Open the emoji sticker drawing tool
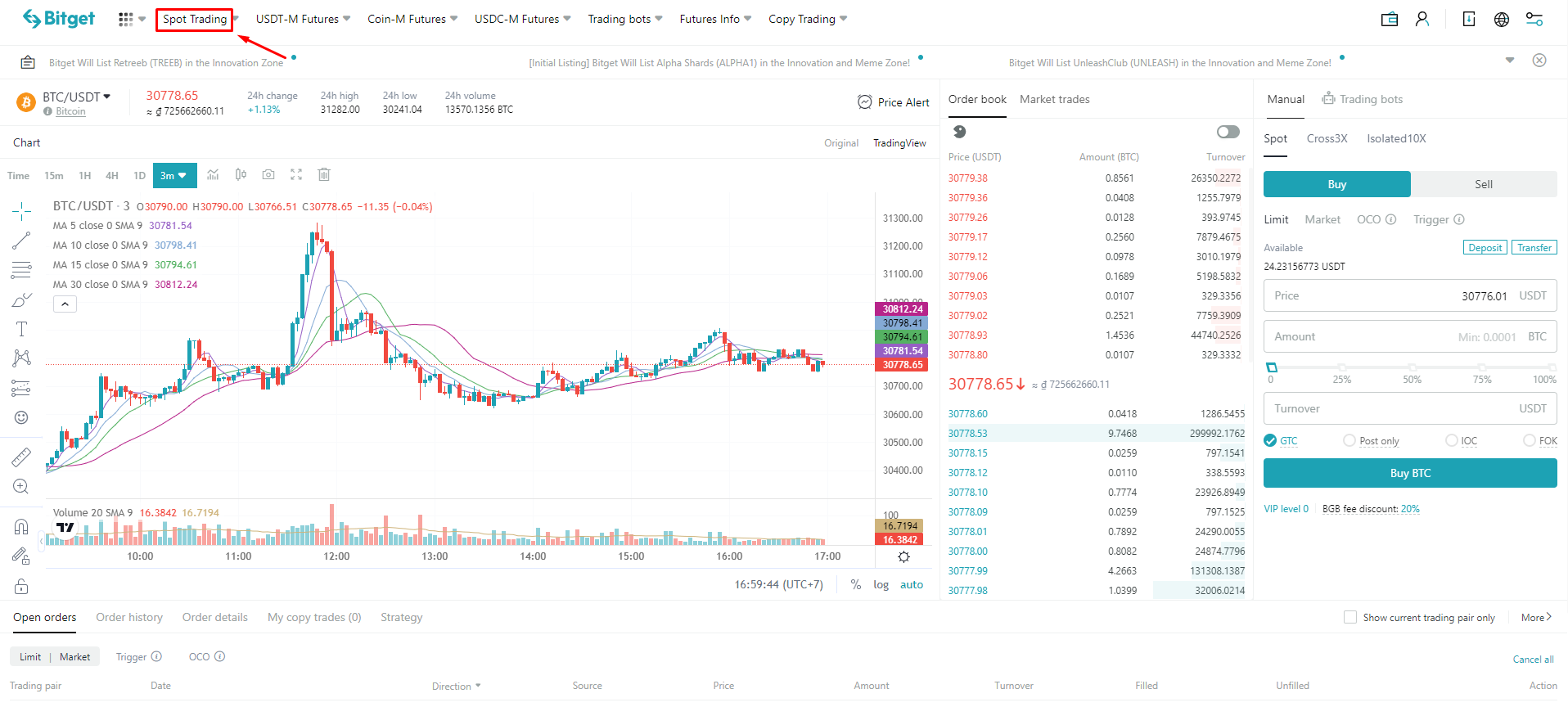Screen dimensions: 1568x716 (x=21, y=417)
